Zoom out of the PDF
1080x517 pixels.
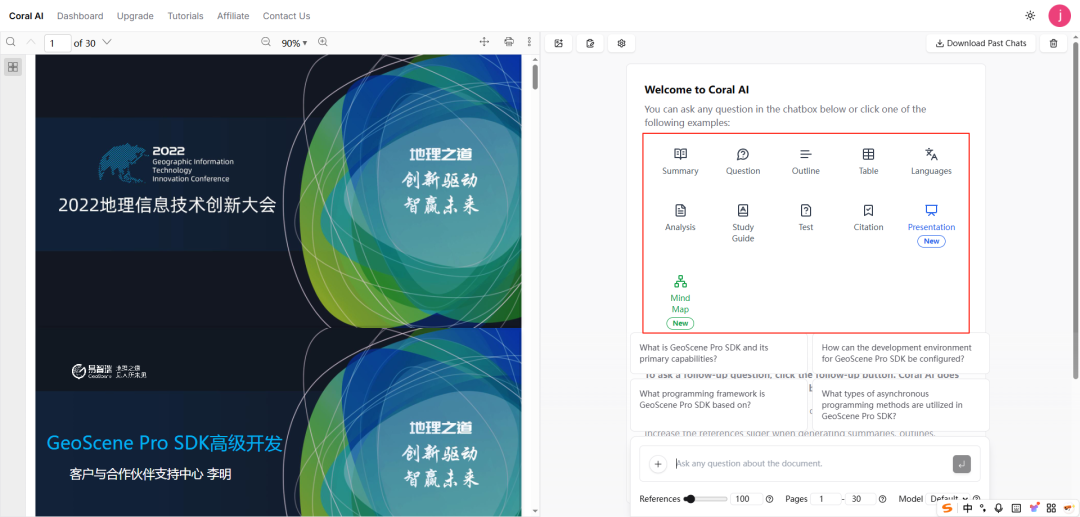pos(266,42)
